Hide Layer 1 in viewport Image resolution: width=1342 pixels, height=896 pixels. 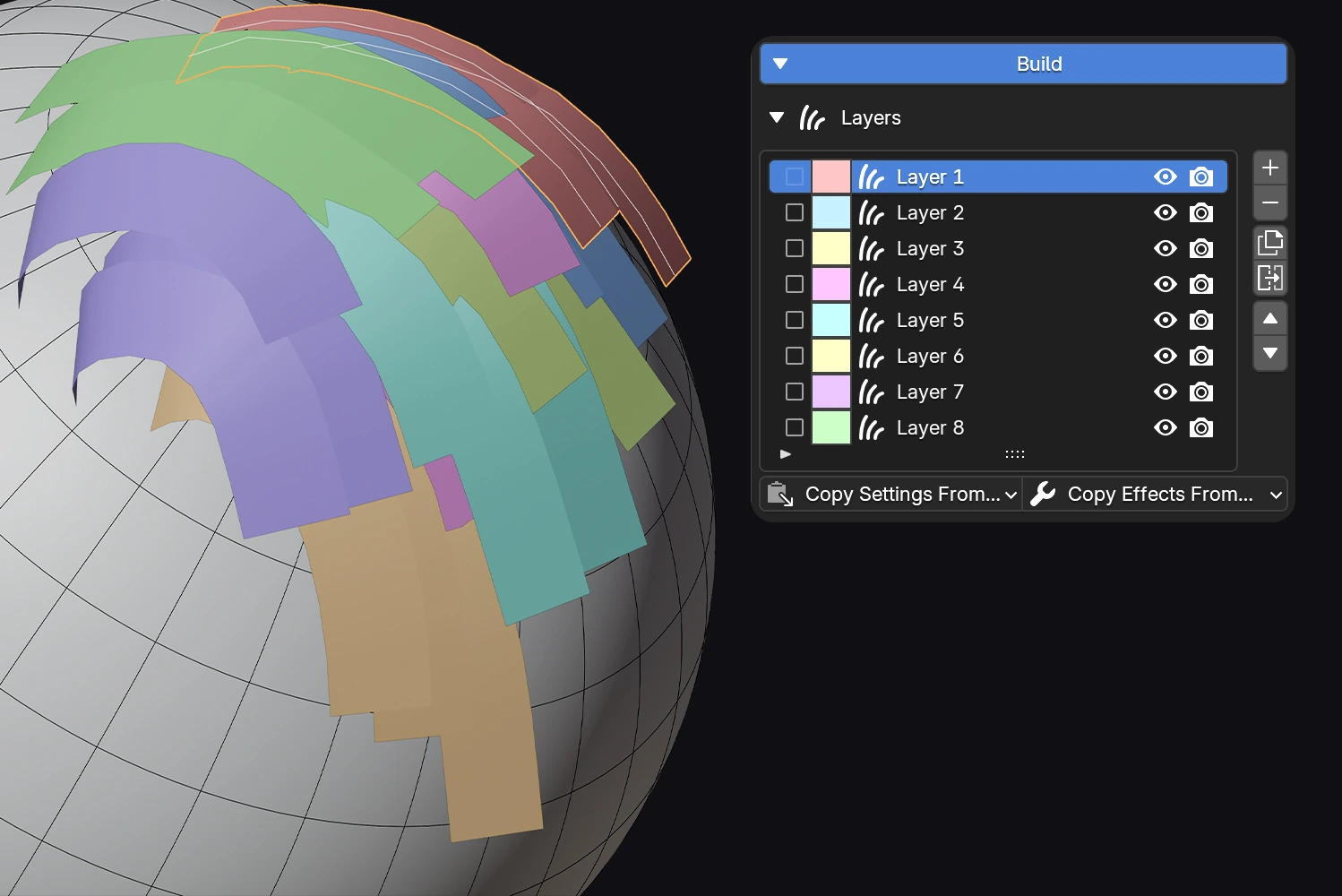point(1166,177)
